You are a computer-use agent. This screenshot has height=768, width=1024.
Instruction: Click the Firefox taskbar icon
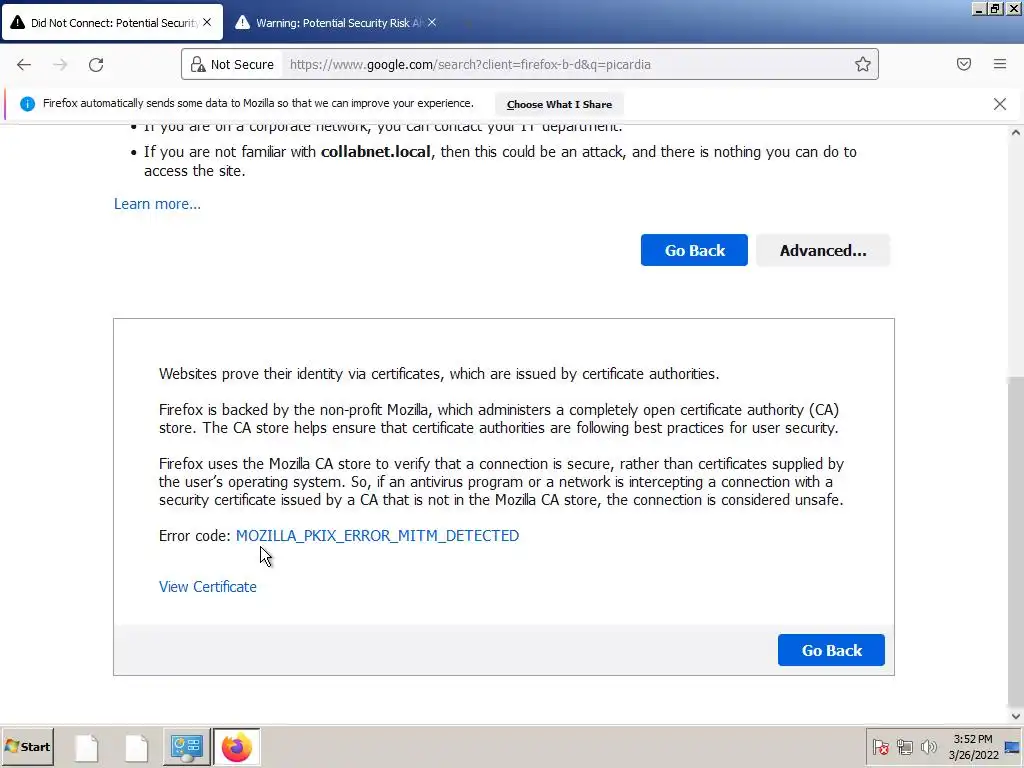236,747
